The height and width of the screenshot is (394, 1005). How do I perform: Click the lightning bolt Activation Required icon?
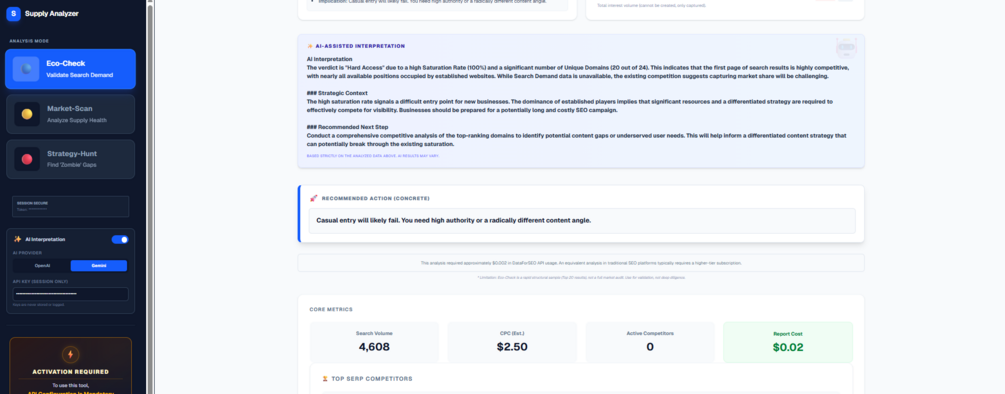(71, 354)
